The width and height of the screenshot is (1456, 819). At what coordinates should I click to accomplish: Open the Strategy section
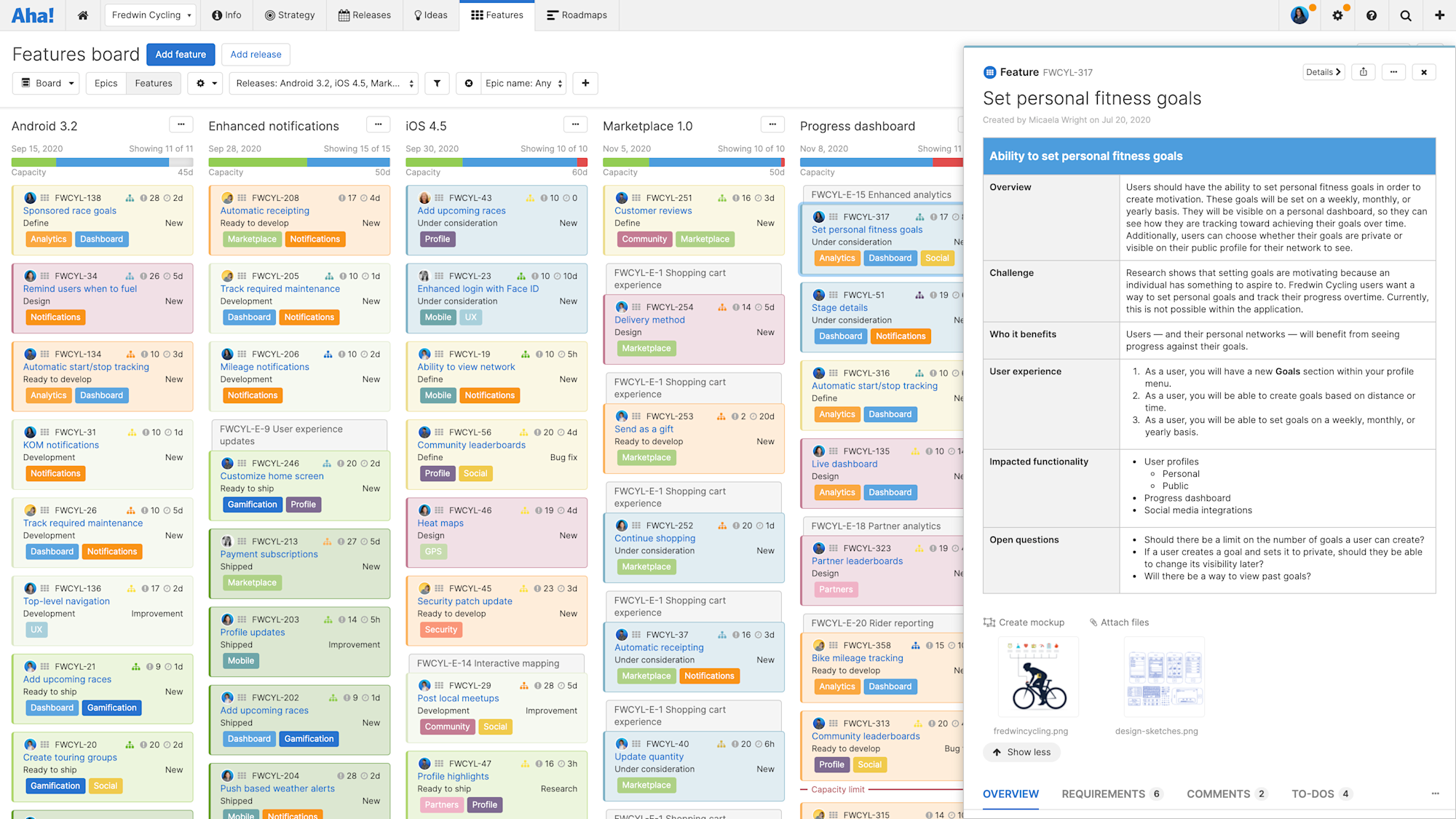(x=289, y=15)
